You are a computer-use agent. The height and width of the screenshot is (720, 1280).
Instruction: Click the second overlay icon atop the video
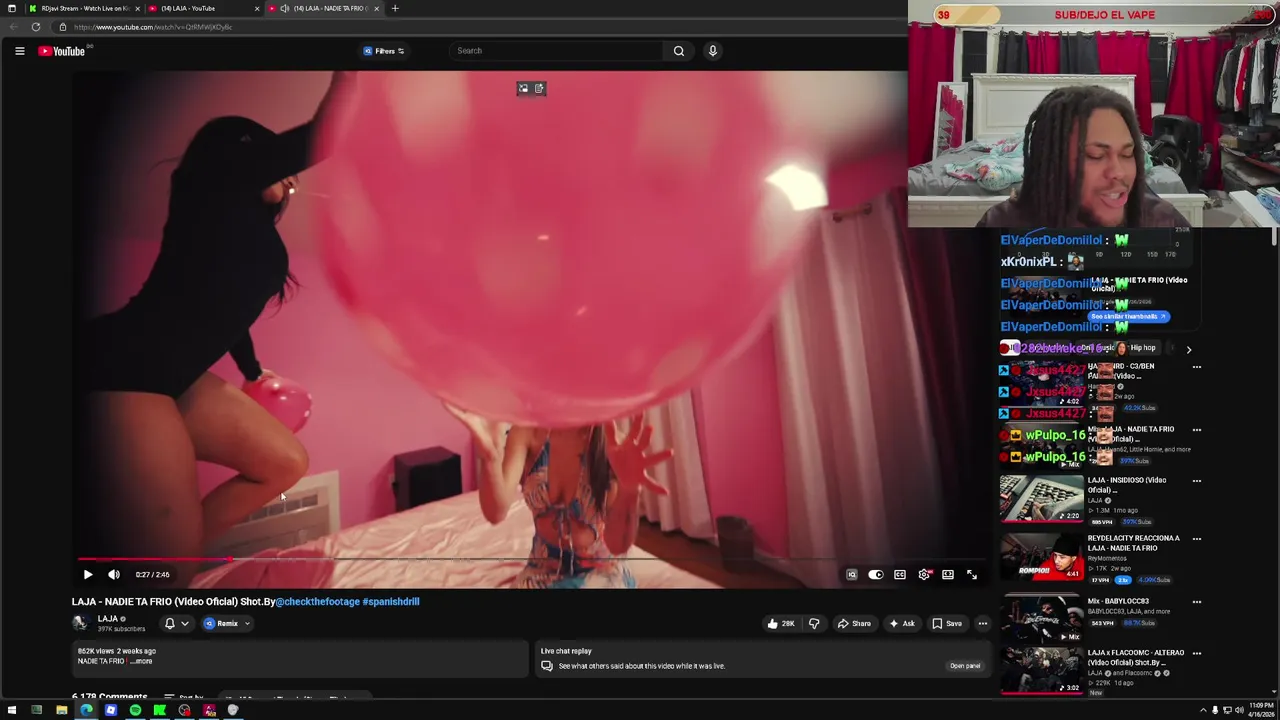[x=539, y=89]
